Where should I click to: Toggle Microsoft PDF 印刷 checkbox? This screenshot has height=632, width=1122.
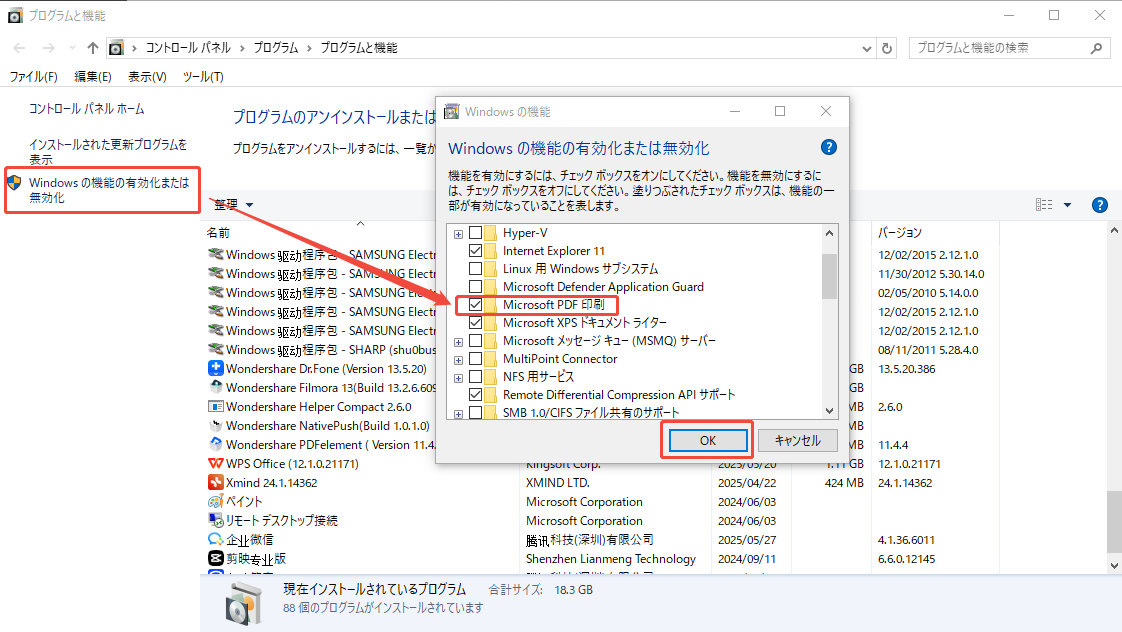475,304
